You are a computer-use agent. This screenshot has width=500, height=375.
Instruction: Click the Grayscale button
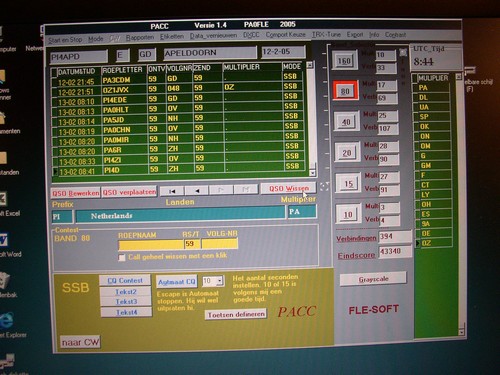373,279
